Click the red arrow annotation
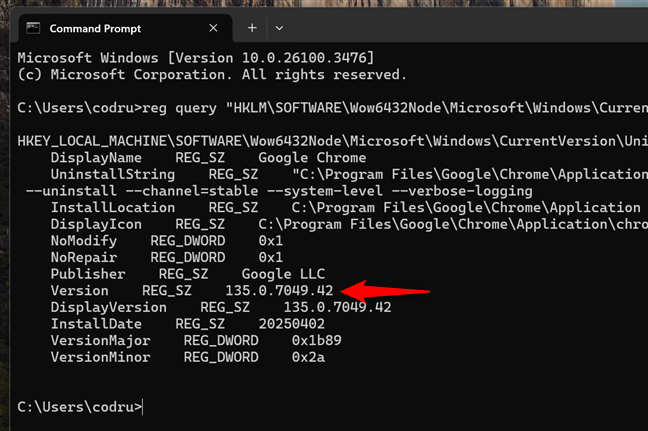 385,291
